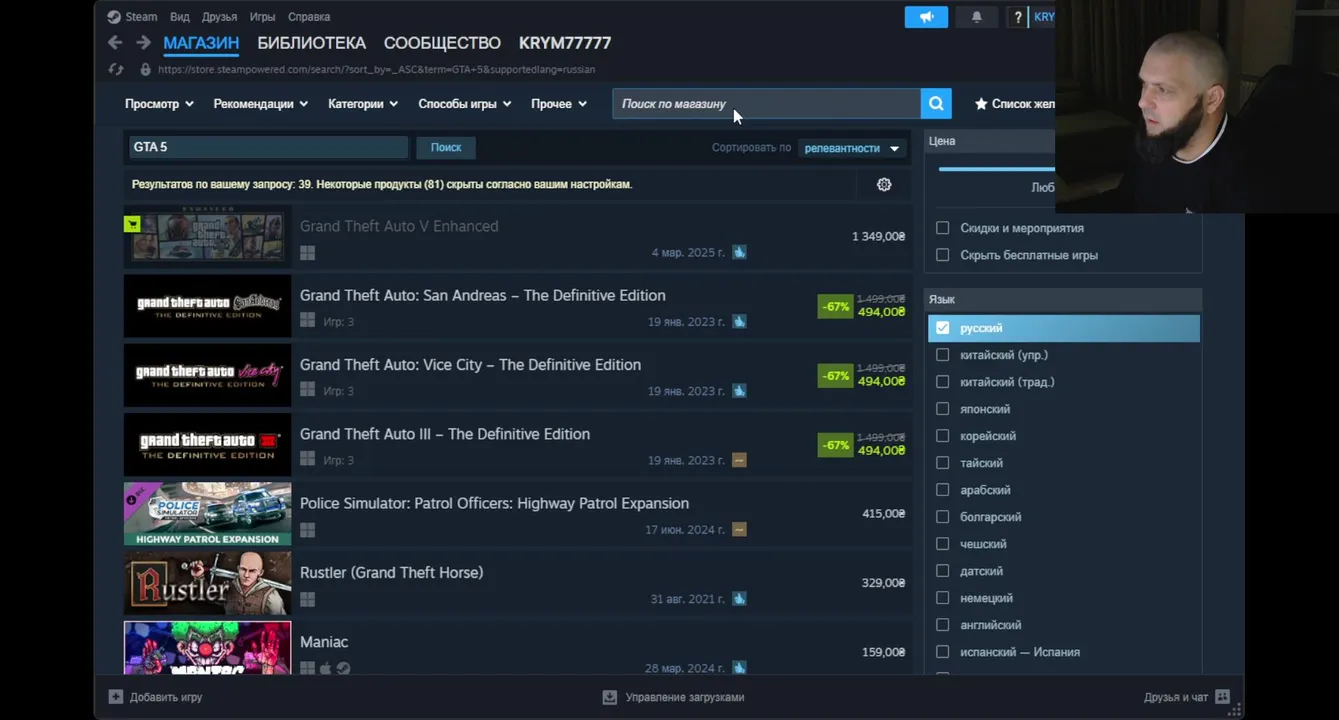
Task: Click the plus icon for Add a Game
Action: (116, 697)
